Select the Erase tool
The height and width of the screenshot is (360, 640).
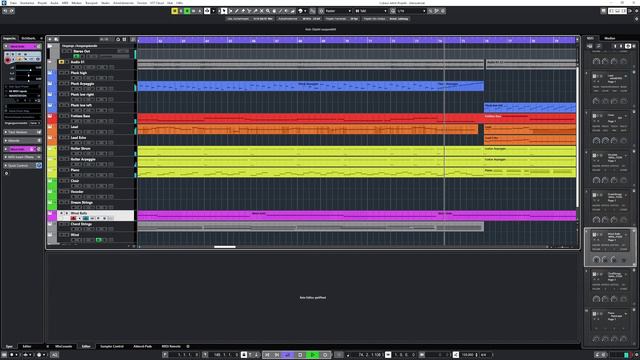pyautogui.click(x=243, y=11)
